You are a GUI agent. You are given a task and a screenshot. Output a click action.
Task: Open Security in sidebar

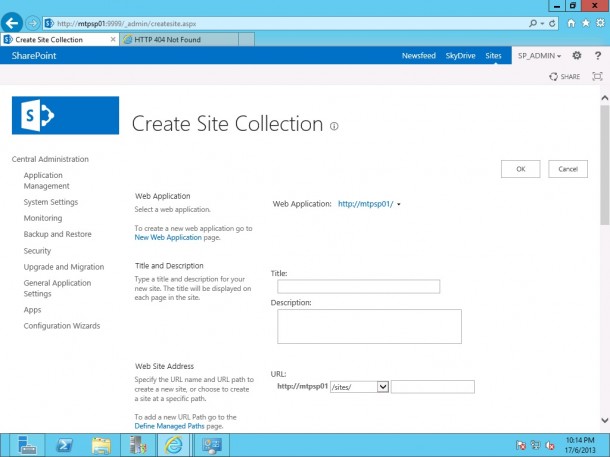[37, 251]
